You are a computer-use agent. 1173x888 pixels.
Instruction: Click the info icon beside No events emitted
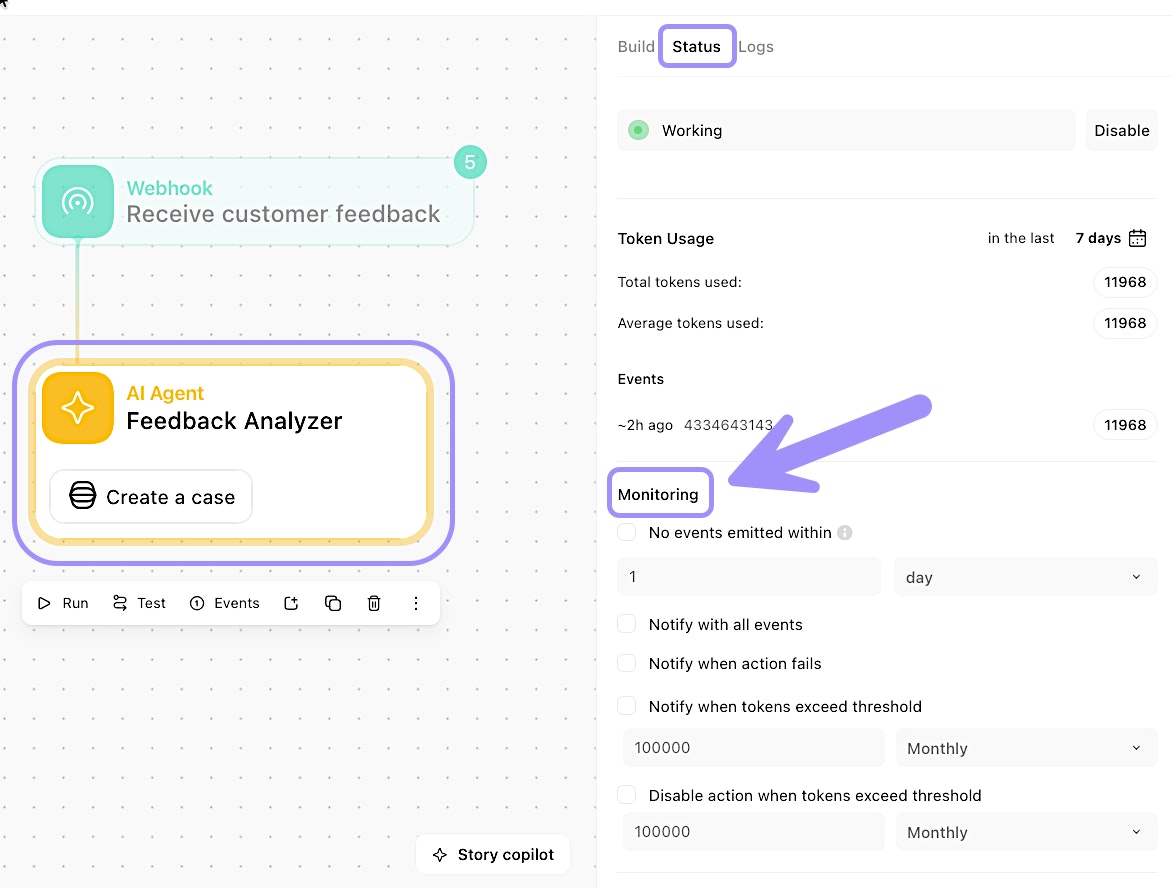(845, 533)
